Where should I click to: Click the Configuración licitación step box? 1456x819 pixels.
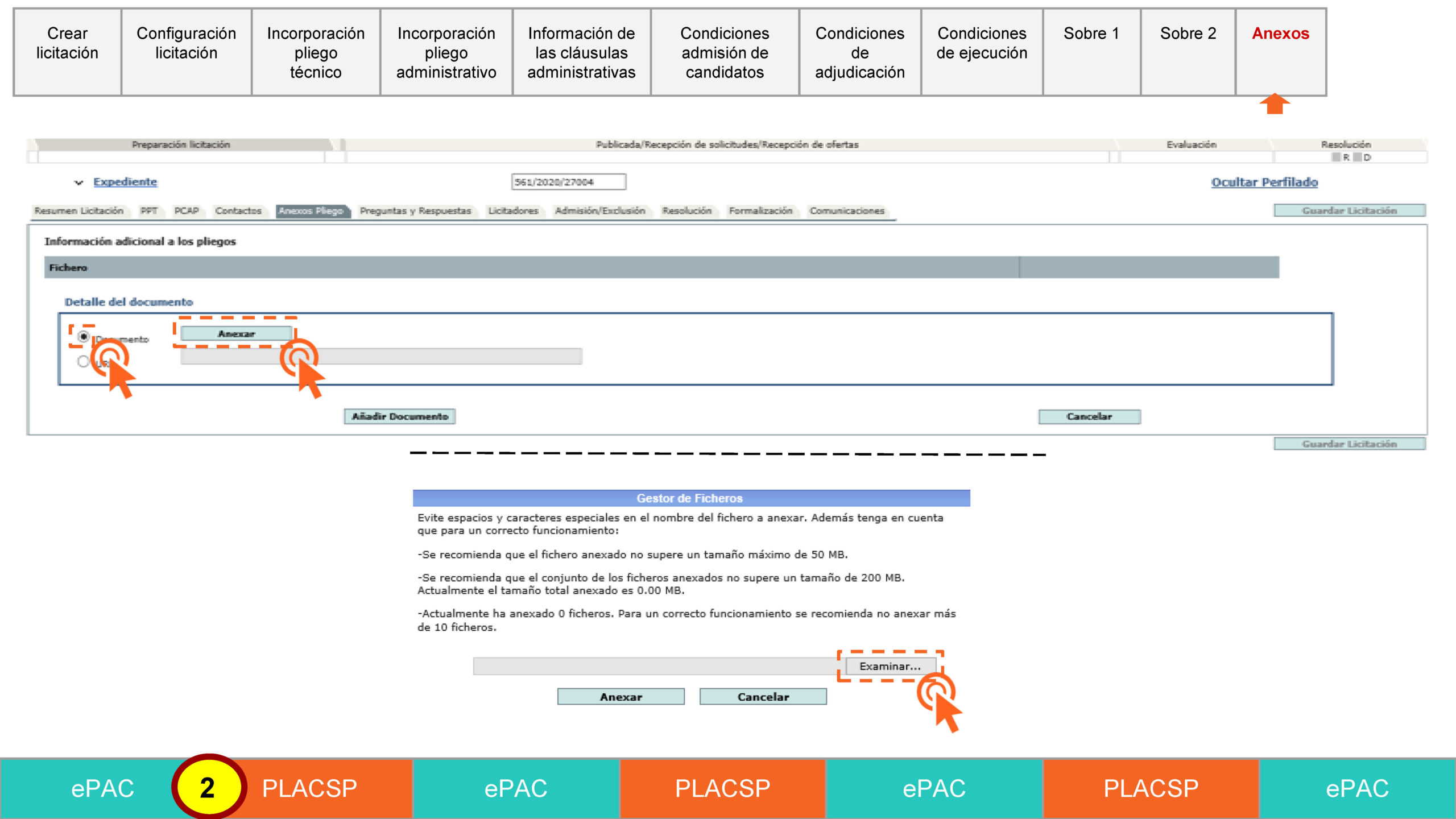187,52
